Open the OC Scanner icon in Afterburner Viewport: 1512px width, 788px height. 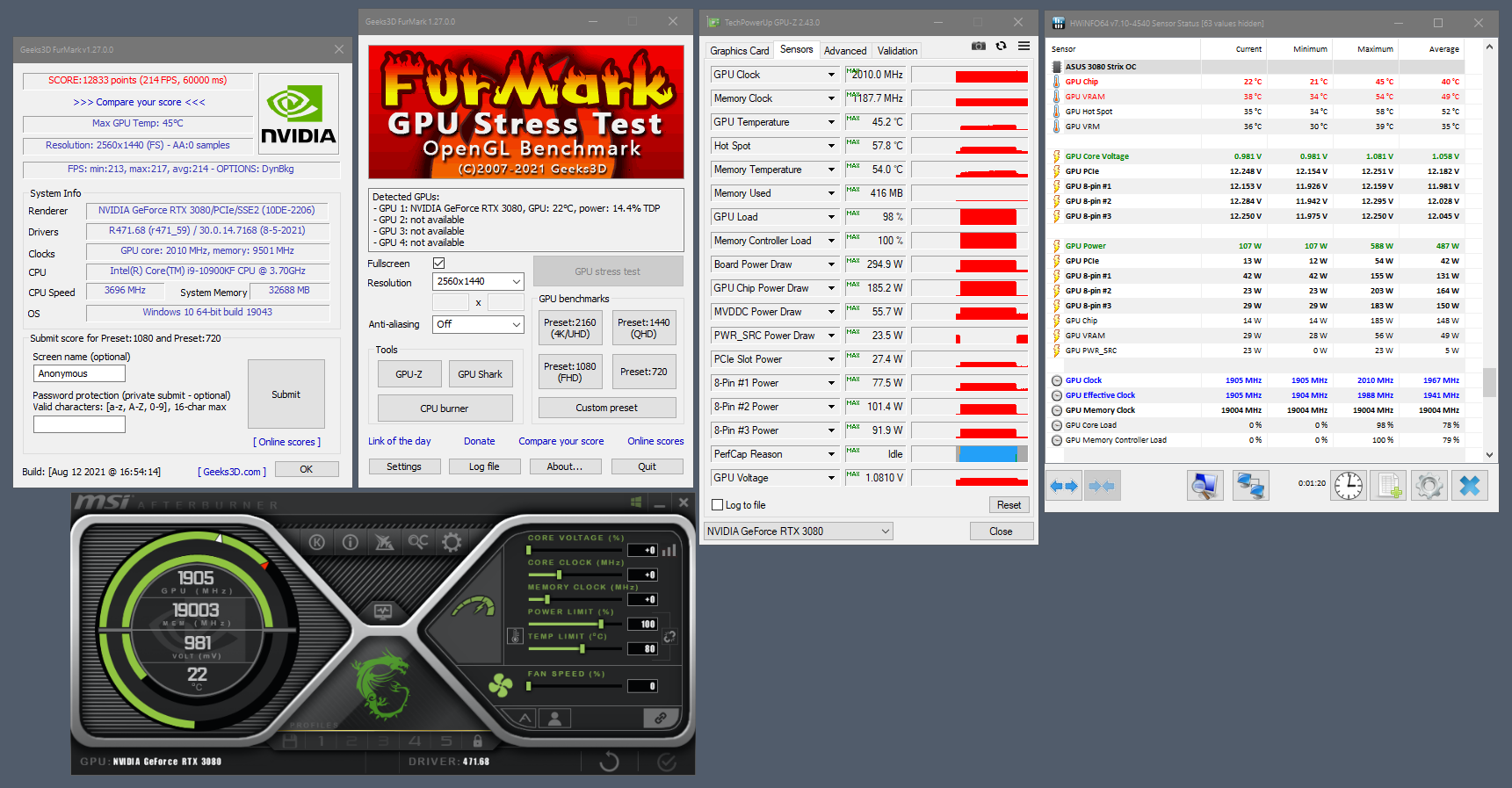418,542
